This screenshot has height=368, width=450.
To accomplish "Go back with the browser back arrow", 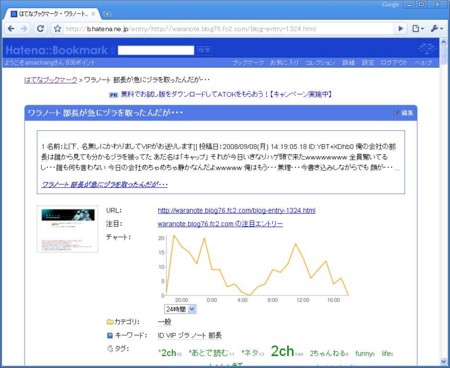I will [x=11, y=29].
